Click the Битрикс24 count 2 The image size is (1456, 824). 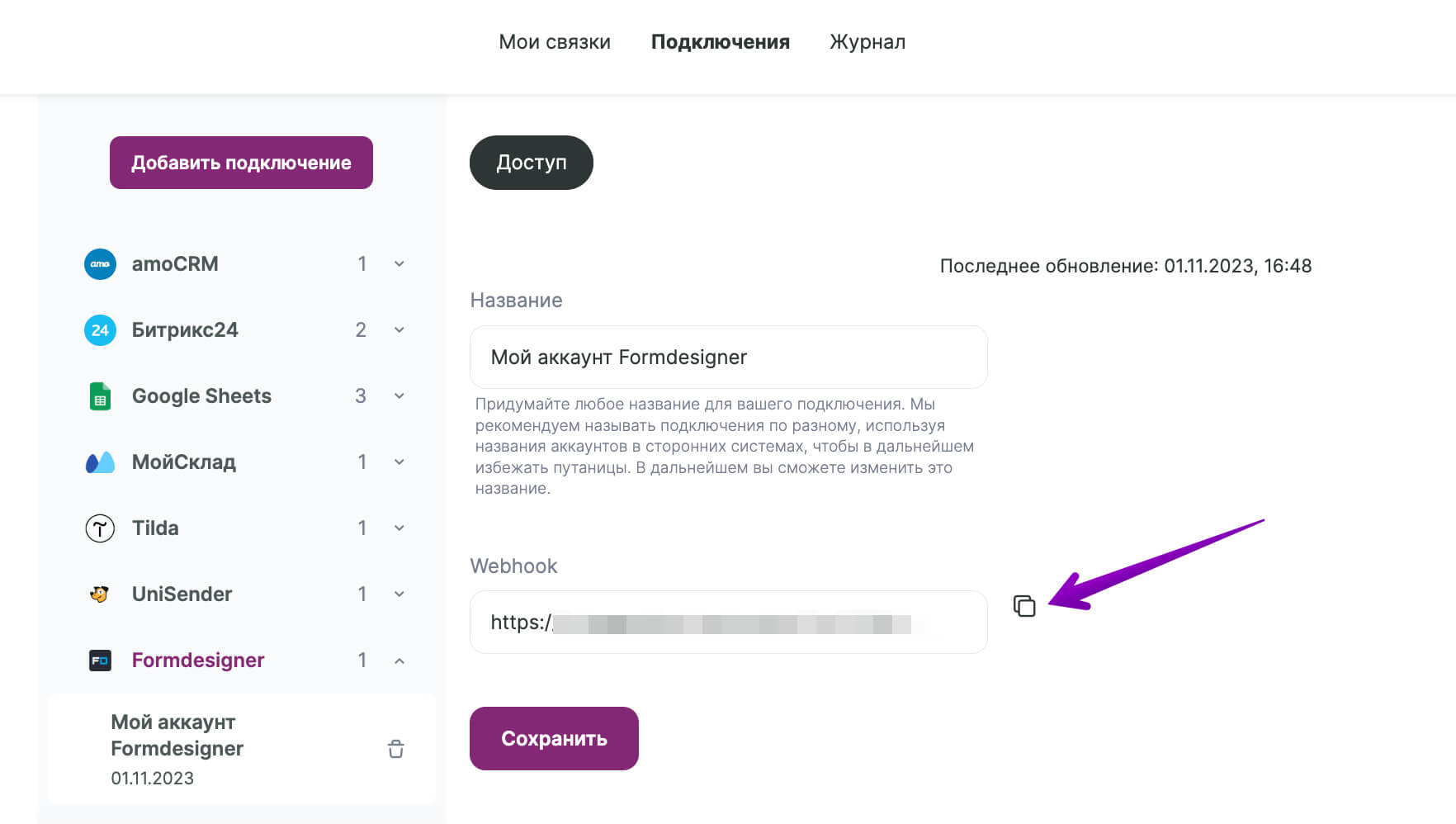361,330
